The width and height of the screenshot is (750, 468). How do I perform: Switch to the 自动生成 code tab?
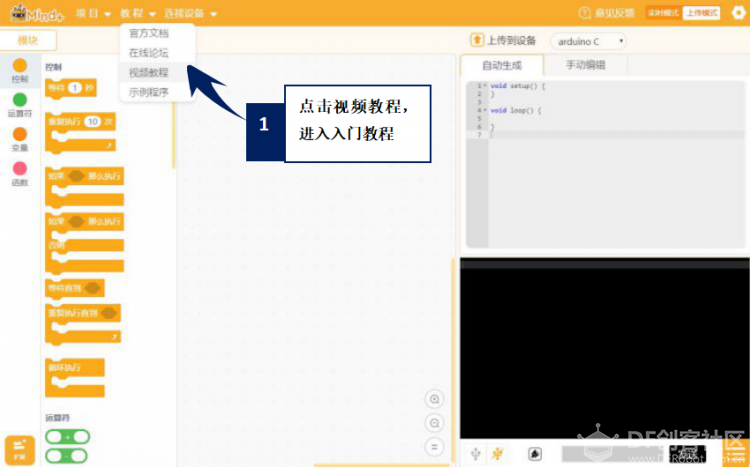[502, 65]
